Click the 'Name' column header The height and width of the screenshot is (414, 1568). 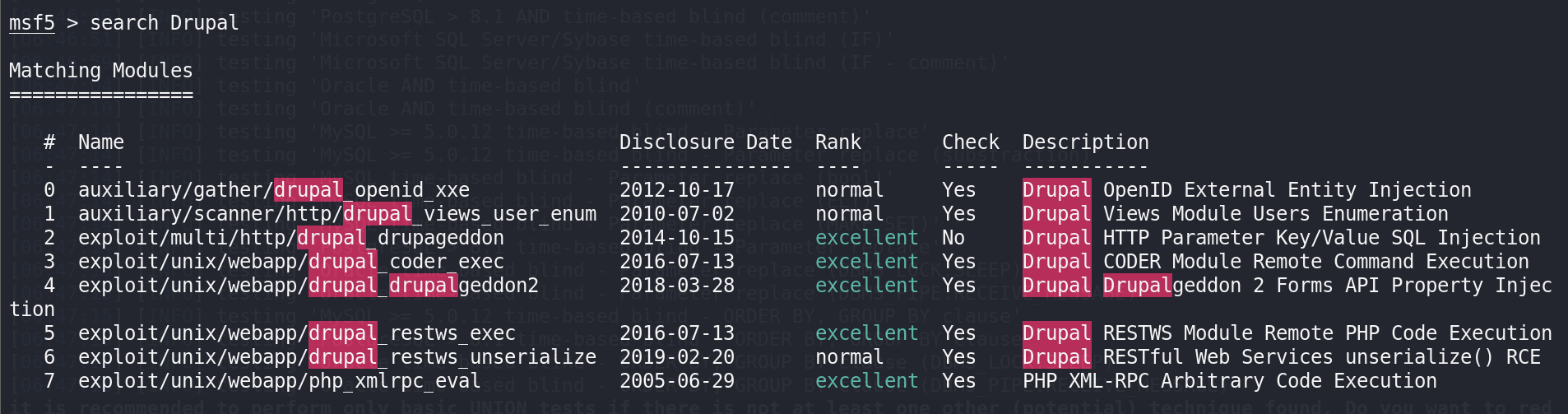click(x=101, y=142)
